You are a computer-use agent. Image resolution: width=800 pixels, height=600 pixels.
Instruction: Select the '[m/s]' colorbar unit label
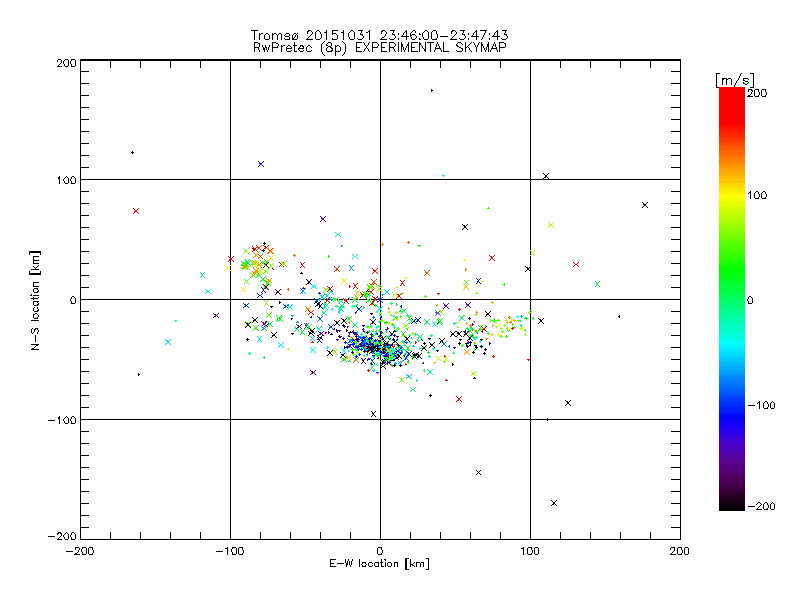735,80
